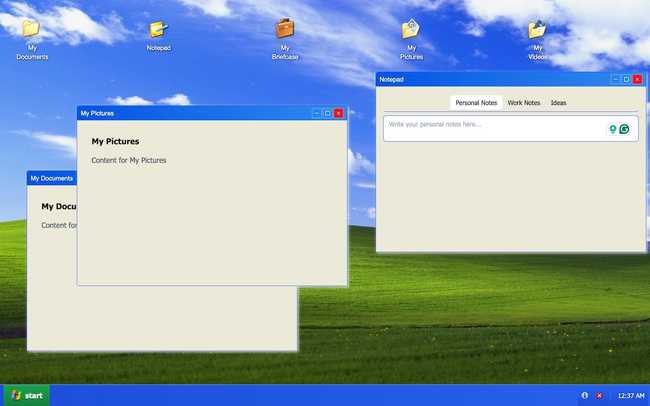Open the My Pictures desktop icon
The image size is (650, 406).
(411, 39)
